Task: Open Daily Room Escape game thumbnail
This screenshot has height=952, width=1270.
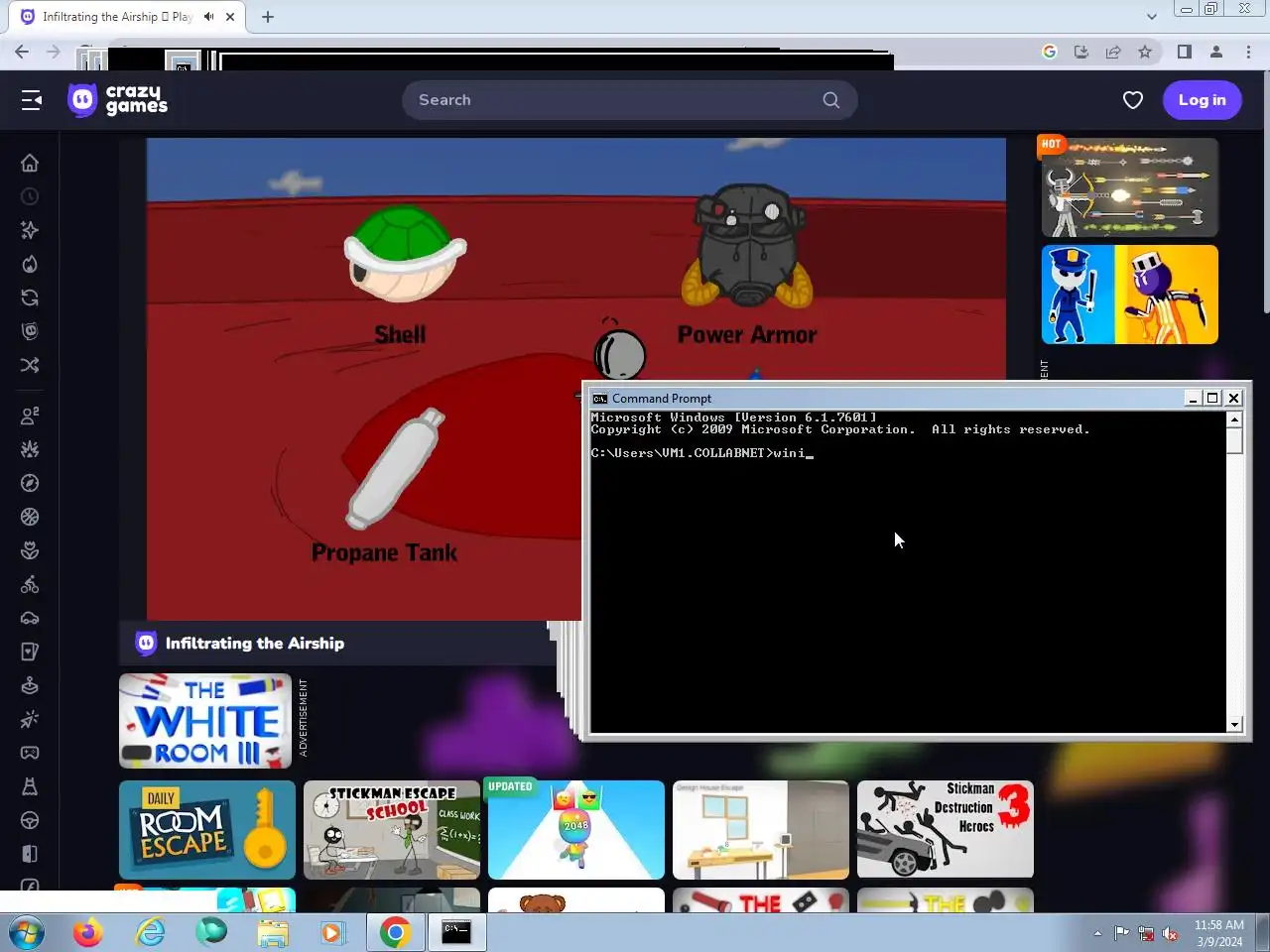Action: pyautogui.click(x=207, y=830)
